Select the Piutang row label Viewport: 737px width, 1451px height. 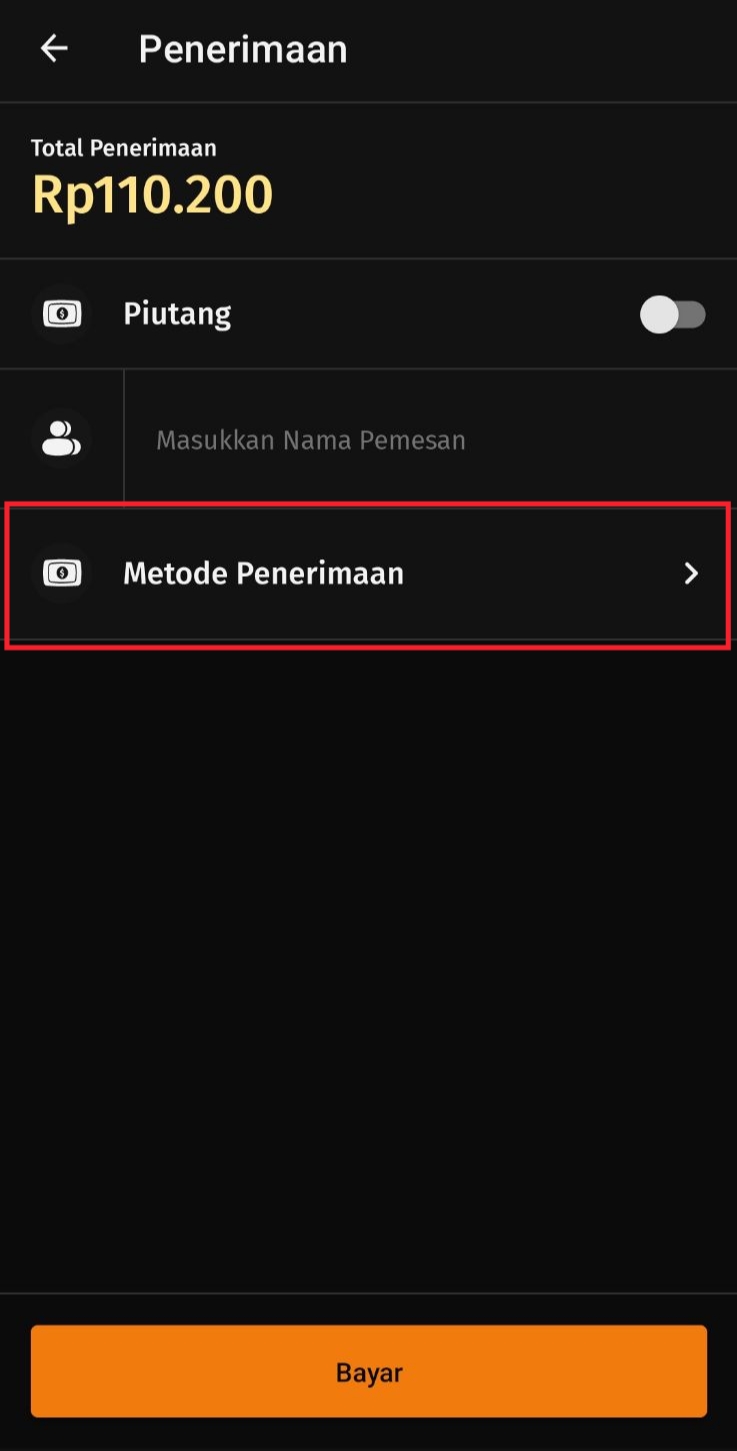click(x=177, y=314)
